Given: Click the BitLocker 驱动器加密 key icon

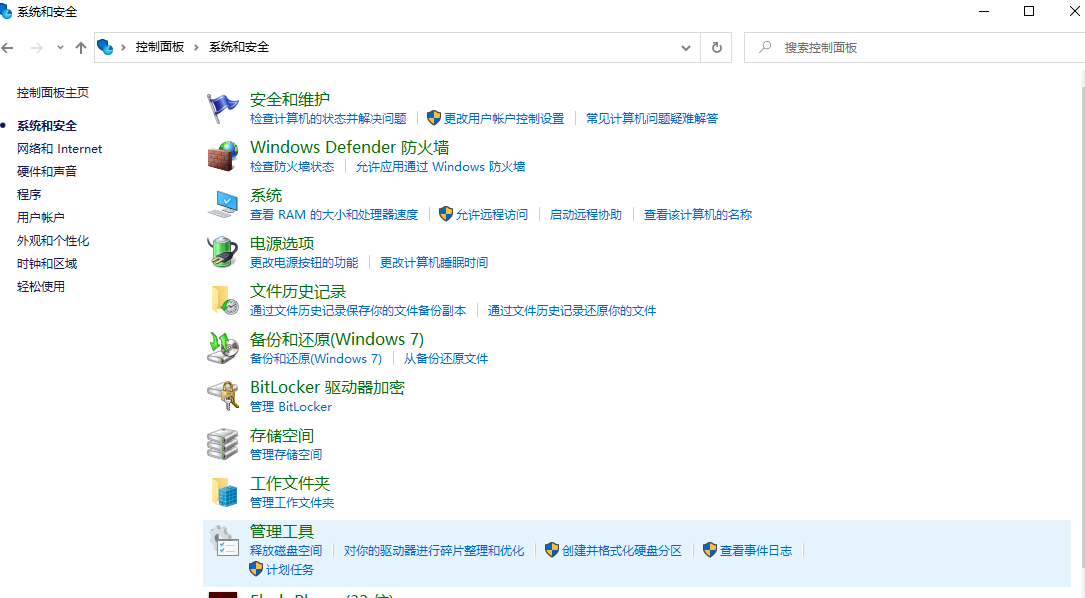Looking at the screenshot, I should [x=222, y=395].
